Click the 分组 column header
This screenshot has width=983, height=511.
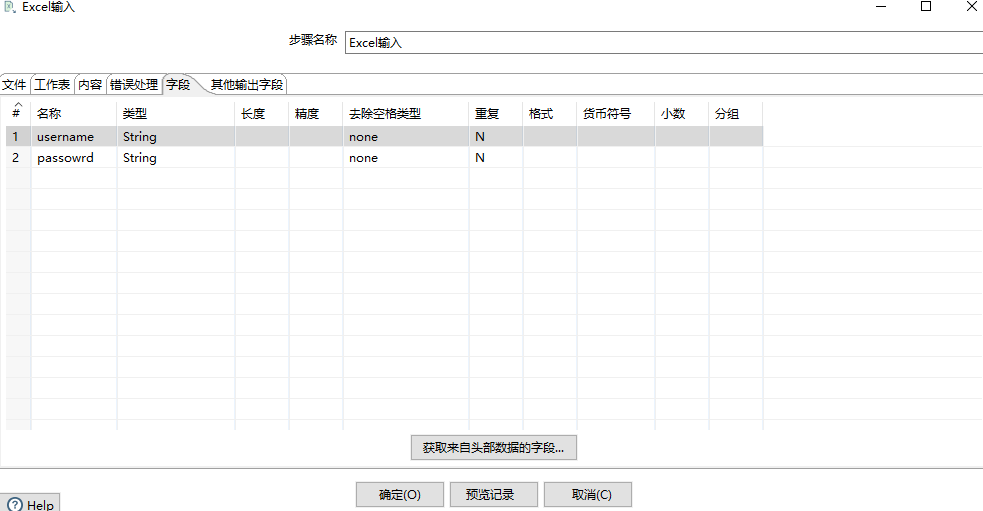[x=736, y=113]
